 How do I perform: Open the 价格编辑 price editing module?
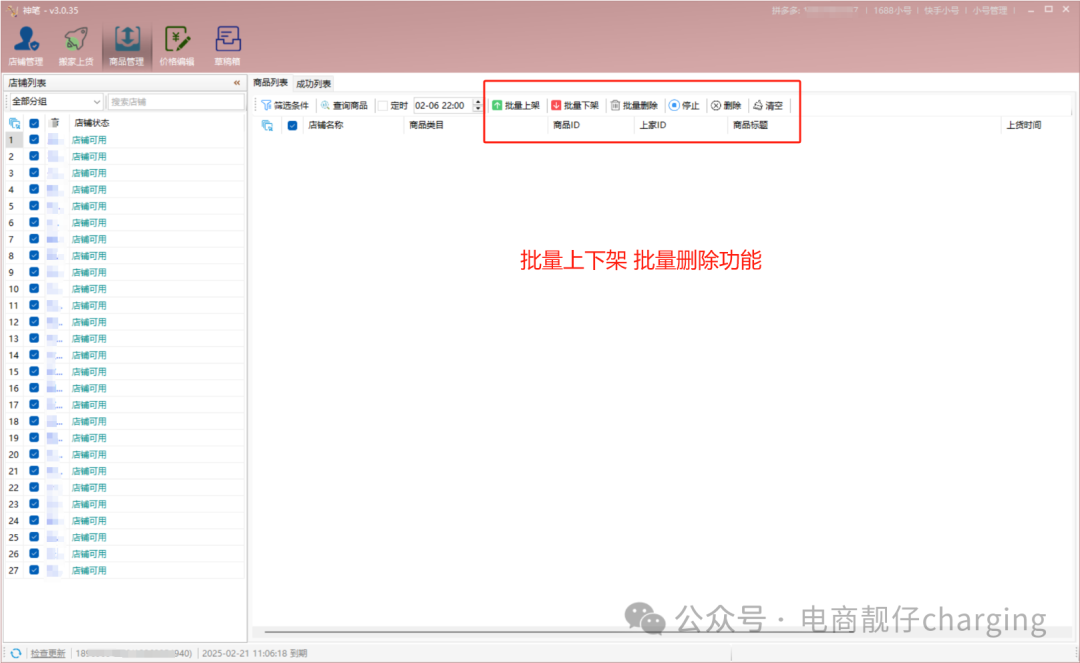(x=178, y=42)
